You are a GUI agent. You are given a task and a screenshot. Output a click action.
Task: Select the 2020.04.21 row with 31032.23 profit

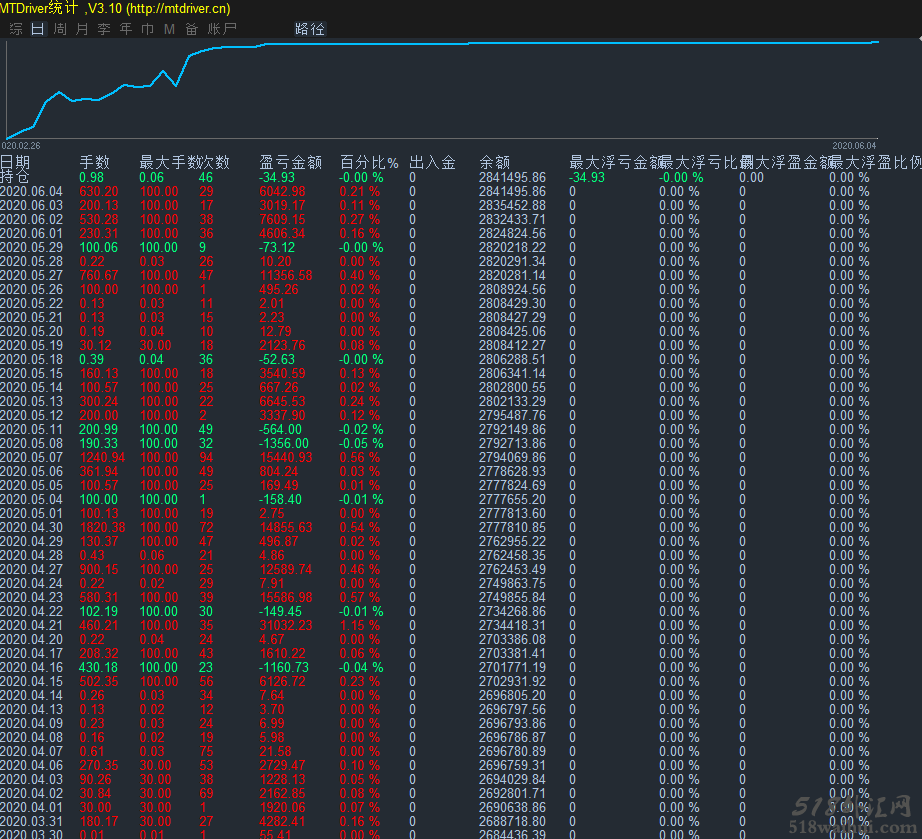[31, 625]
